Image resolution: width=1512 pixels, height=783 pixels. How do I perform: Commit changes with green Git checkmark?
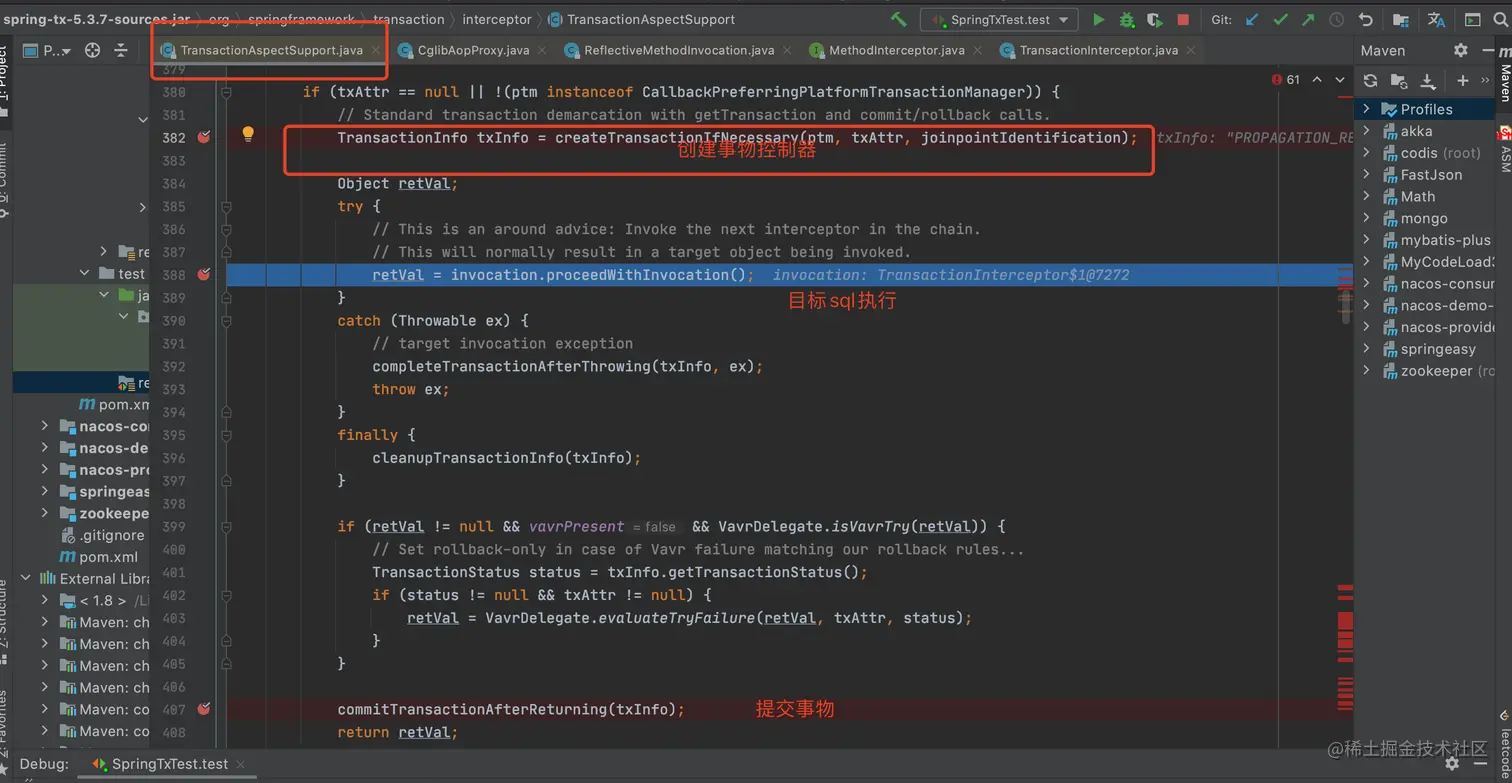pyautogui.click(x=1280, y=19)
